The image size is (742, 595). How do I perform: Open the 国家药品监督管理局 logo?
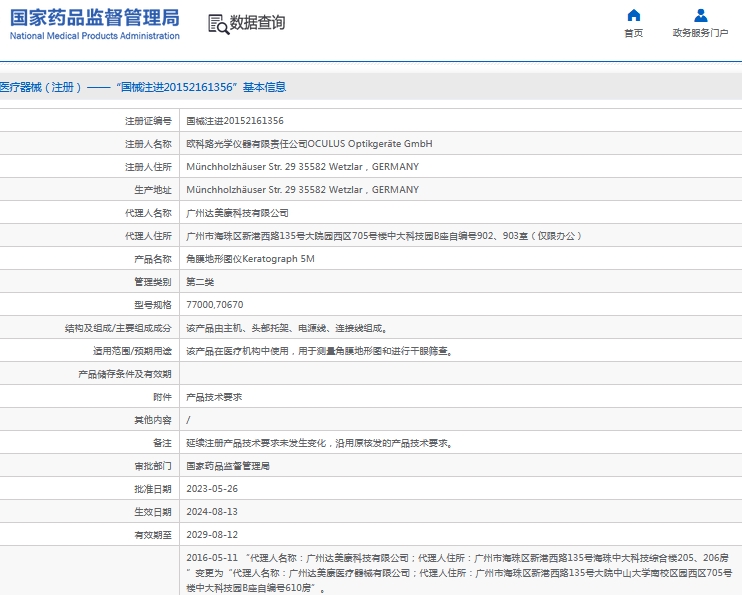coord(95,25)
